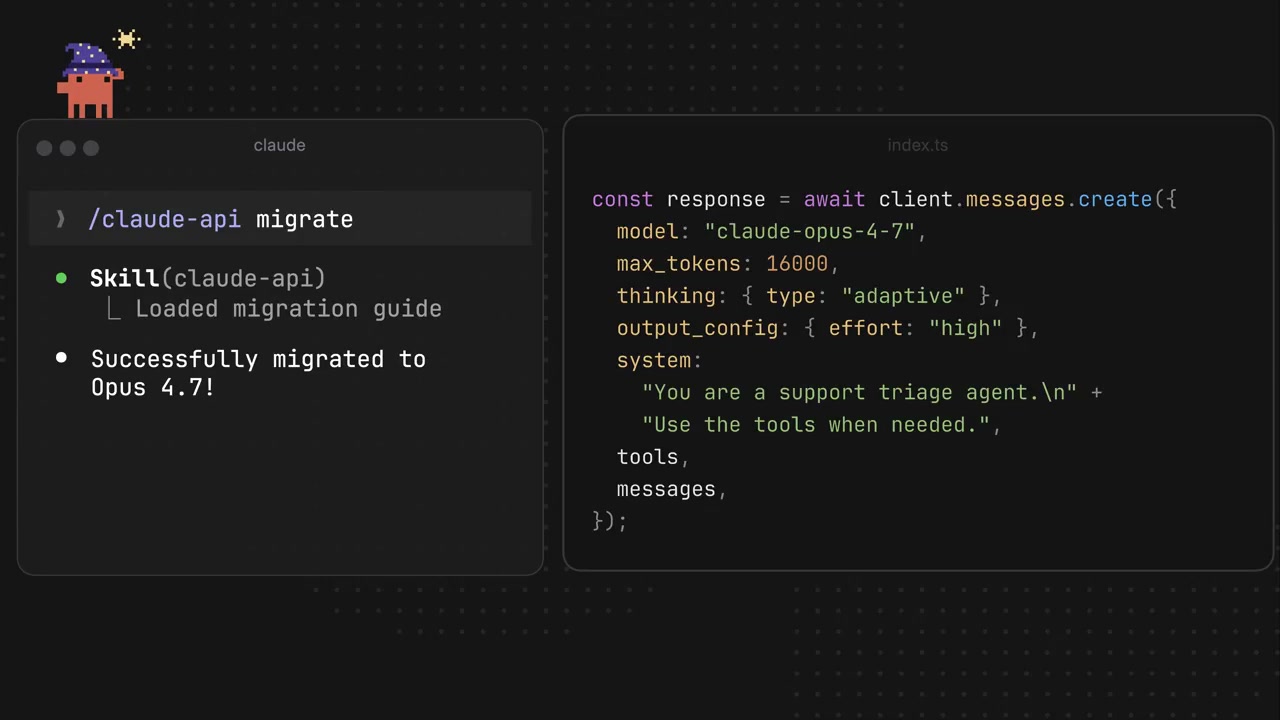Click the closing }); line
Viewport: 1280px width, 720px height.
[x=610, y=521]
